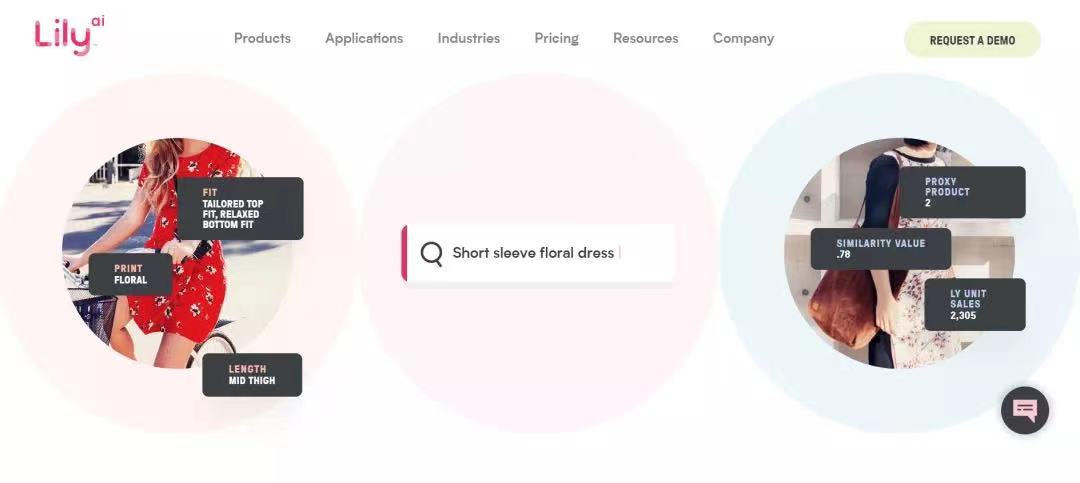Select the Length Mid Thigh tag
Viewport: 1080px width, 483px height.
252,375
